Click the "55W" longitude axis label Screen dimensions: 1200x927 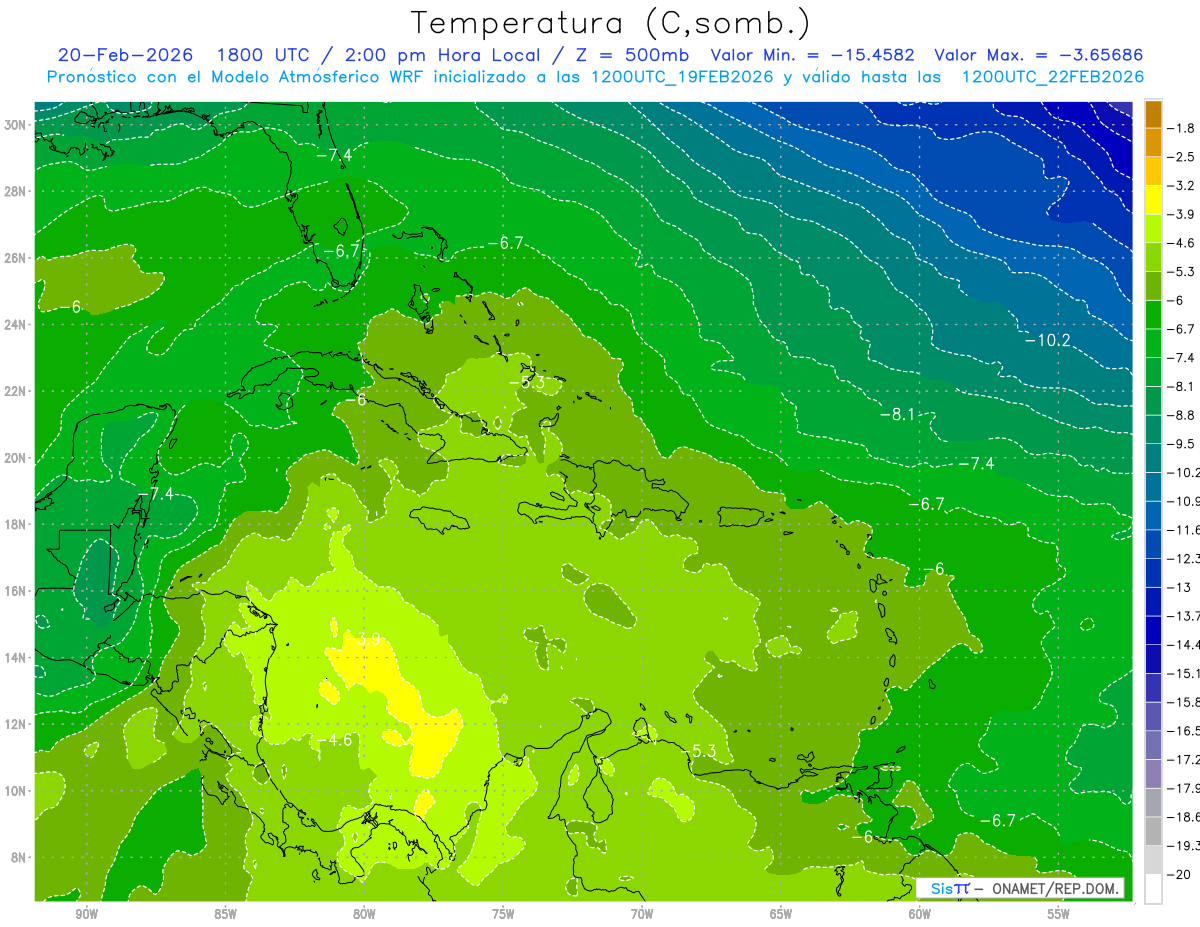(1059, 914)
